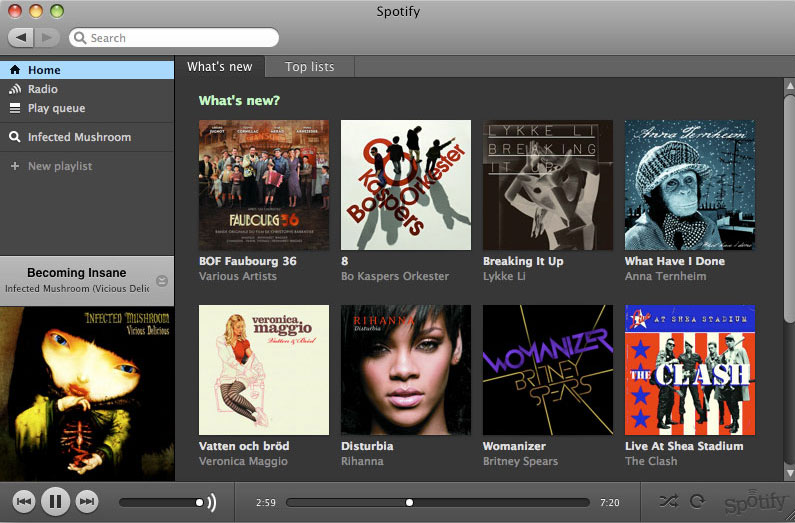Open the BOF Faubourg 36 album cover
Image resolution: width=795 pixels, height=523 pixels.
(x=264, y=185)
